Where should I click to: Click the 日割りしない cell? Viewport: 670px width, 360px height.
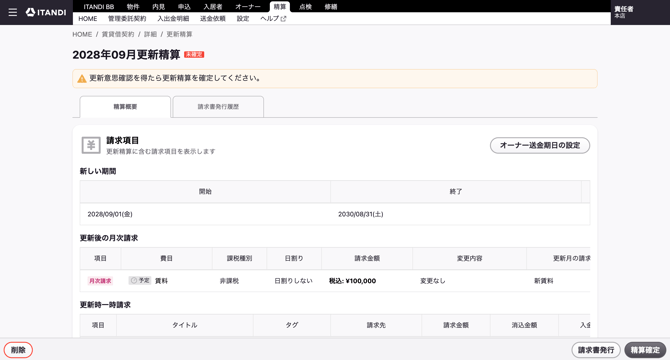293,281
